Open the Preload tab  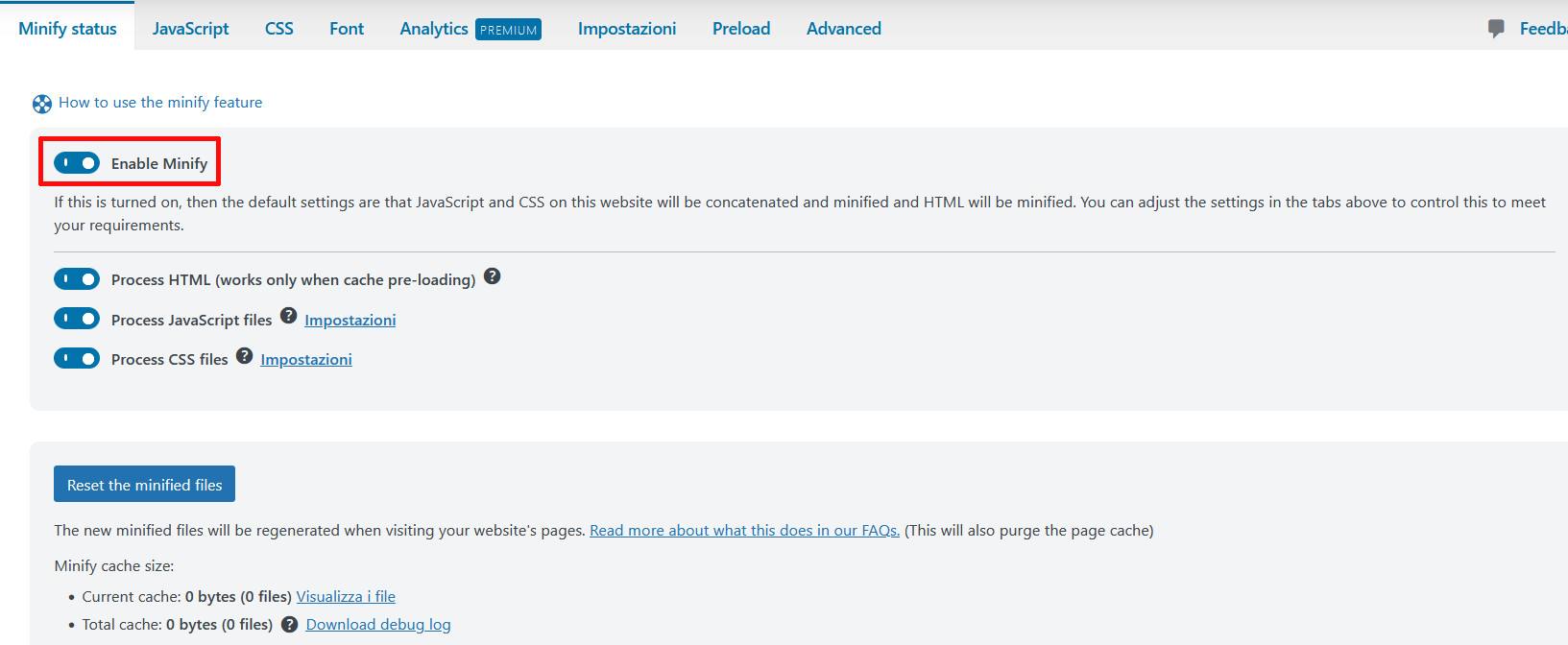741,29
